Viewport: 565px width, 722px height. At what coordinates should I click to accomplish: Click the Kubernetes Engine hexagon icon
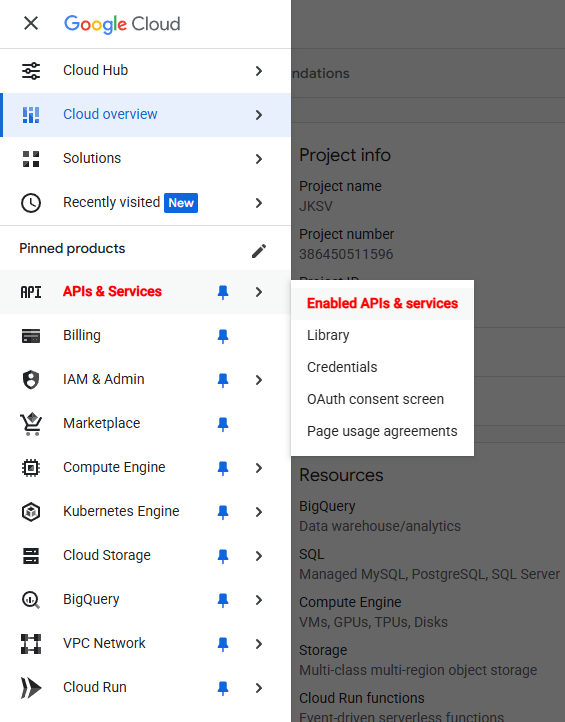31,512
